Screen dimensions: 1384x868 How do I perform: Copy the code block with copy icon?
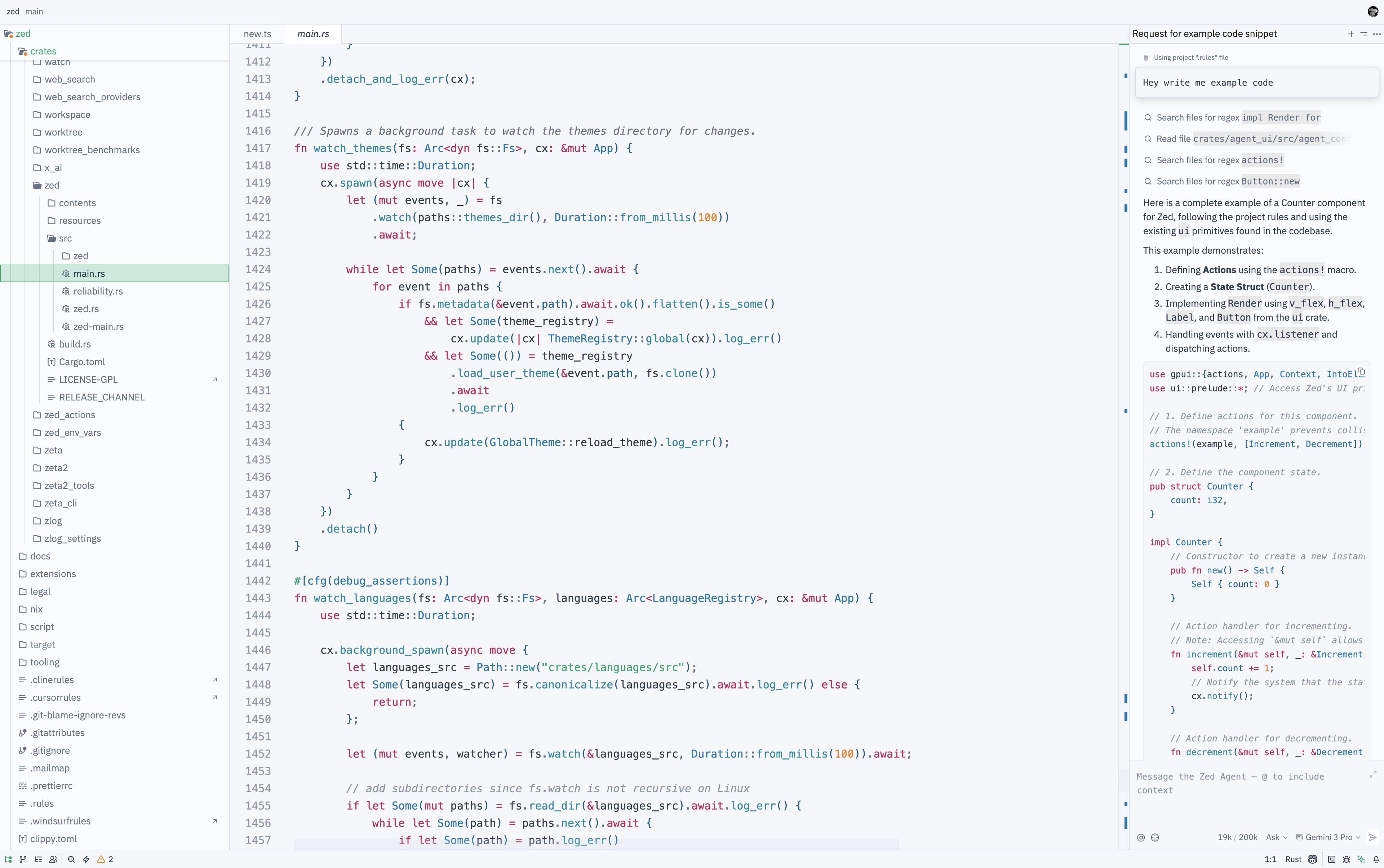point(1361,372)
